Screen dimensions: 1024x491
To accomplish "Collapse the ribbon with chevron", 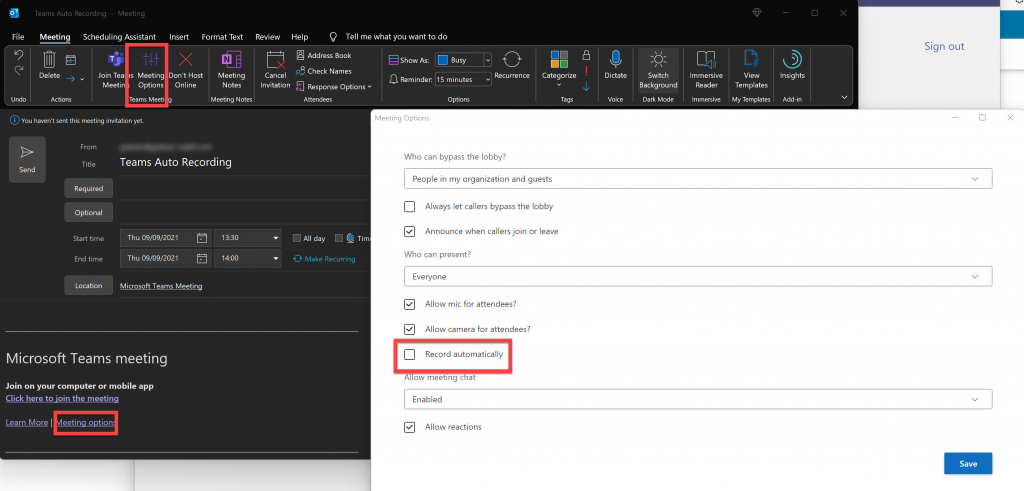I will (844, 97).
